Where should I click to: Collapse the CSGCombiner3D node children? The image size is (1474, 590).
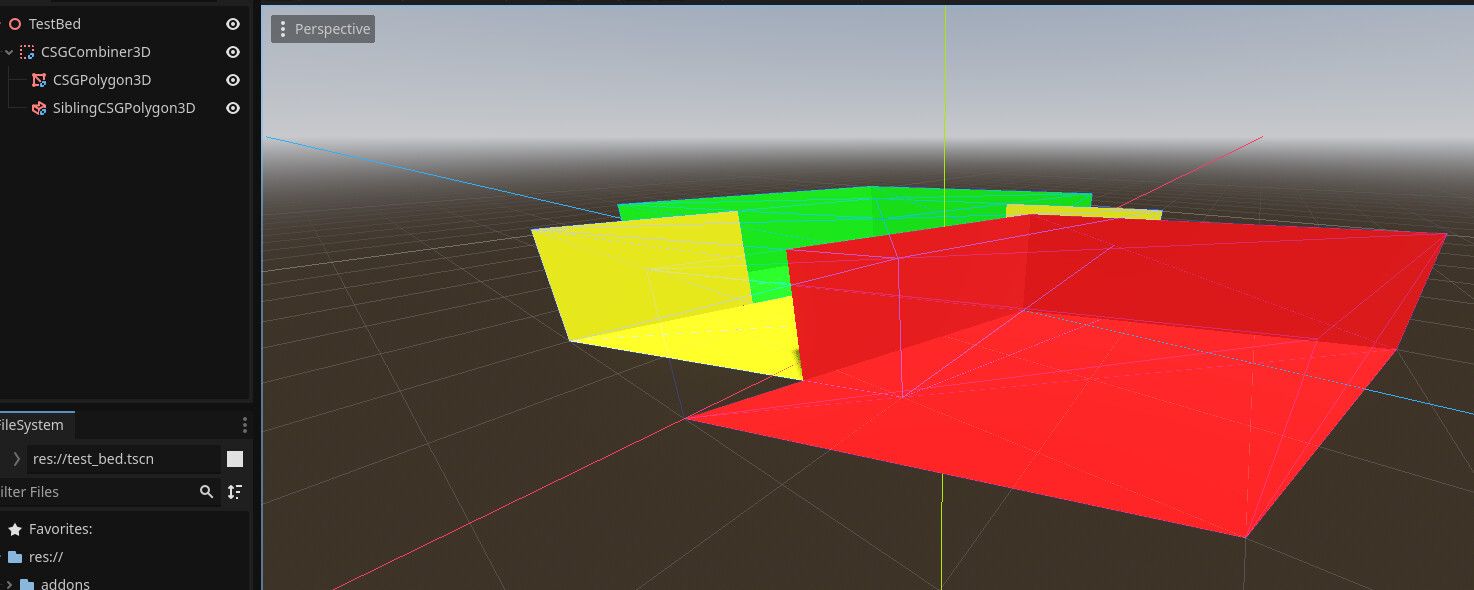[8, 52]
